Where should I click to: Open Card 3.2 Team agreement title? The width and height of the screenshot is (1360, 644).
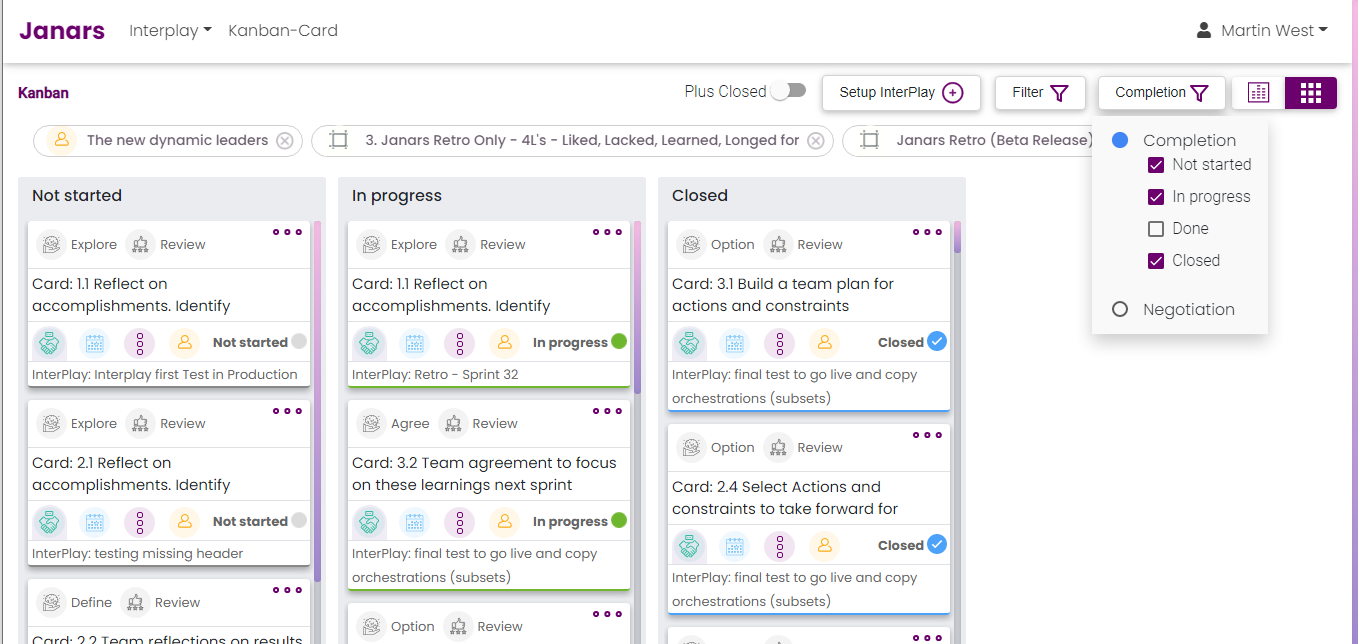pyautogui.click(x=484, y=474)
